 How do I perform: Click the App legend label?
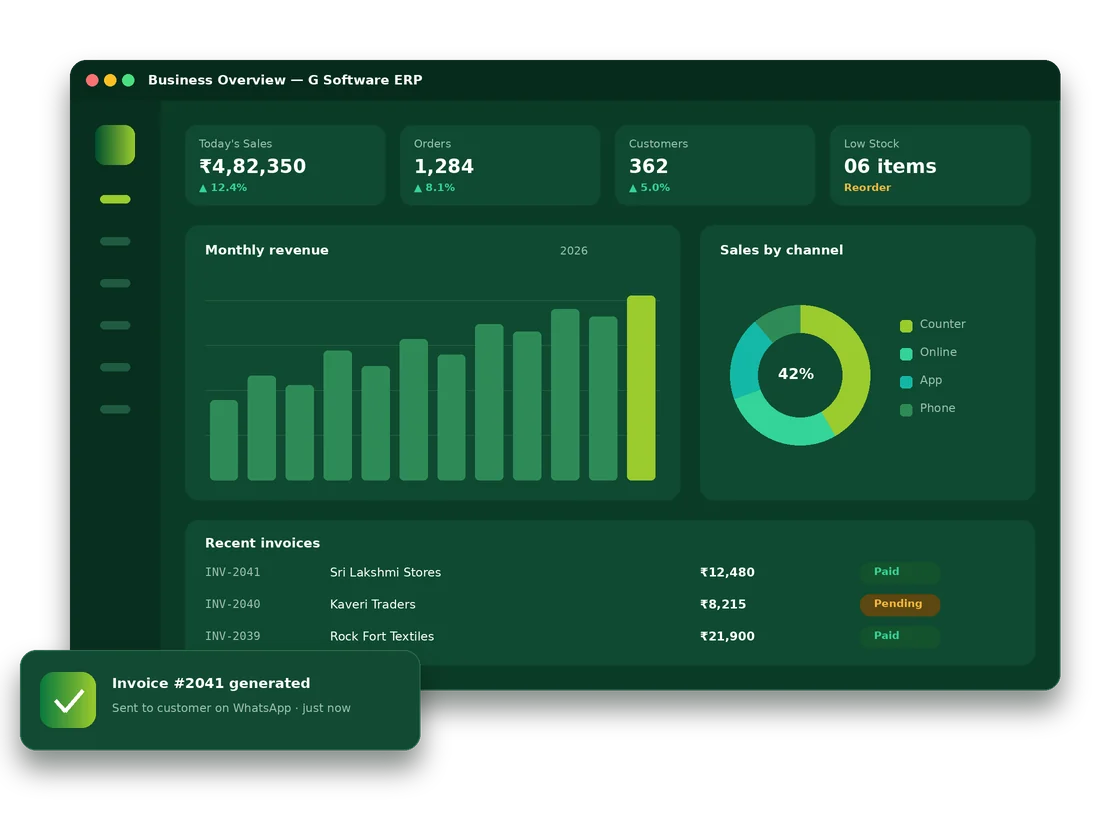(931, 380)
